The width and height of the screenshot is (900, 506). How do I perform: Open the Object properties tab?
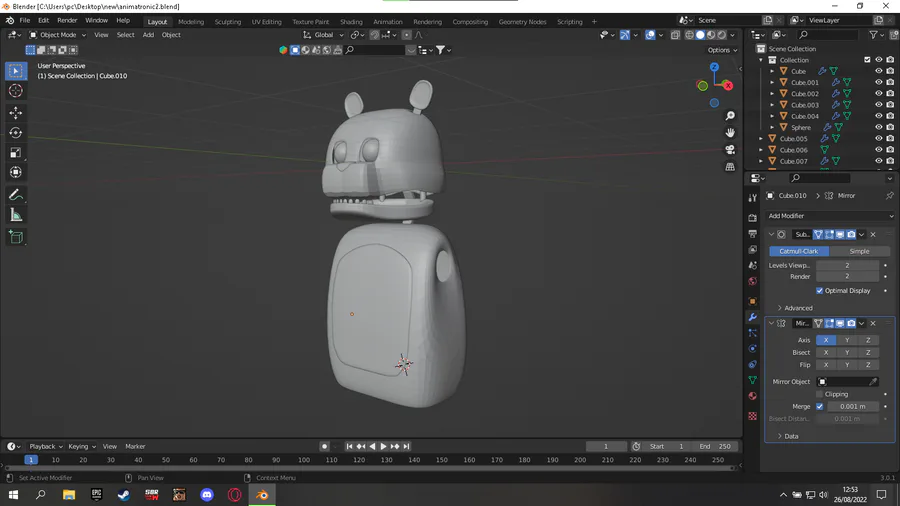pyautogui.click(x=752, y=301)
